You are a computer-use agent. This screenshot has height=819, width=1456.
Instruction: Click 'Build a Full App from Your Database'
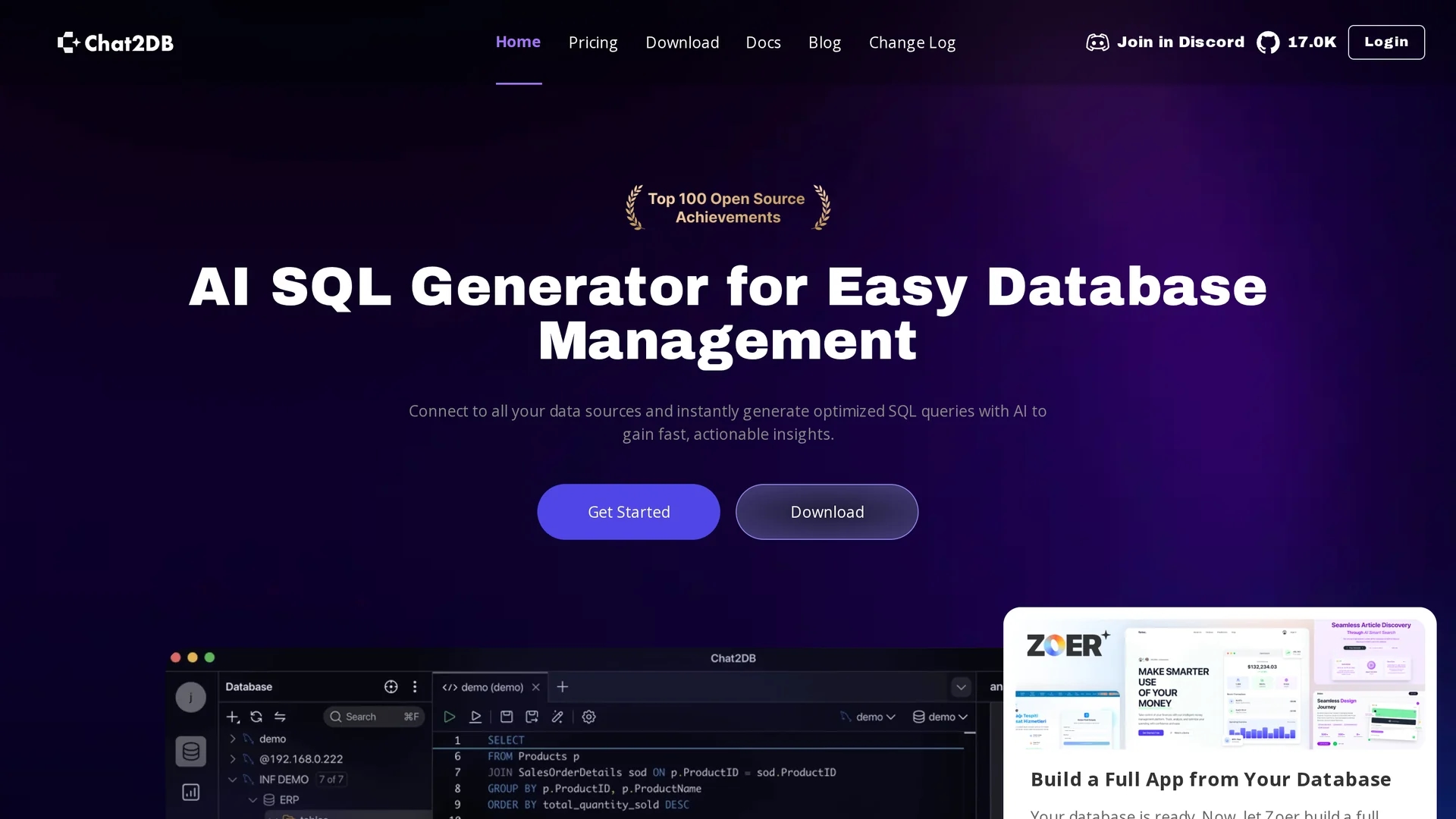pyautogui.click(x=1210, y=780)
